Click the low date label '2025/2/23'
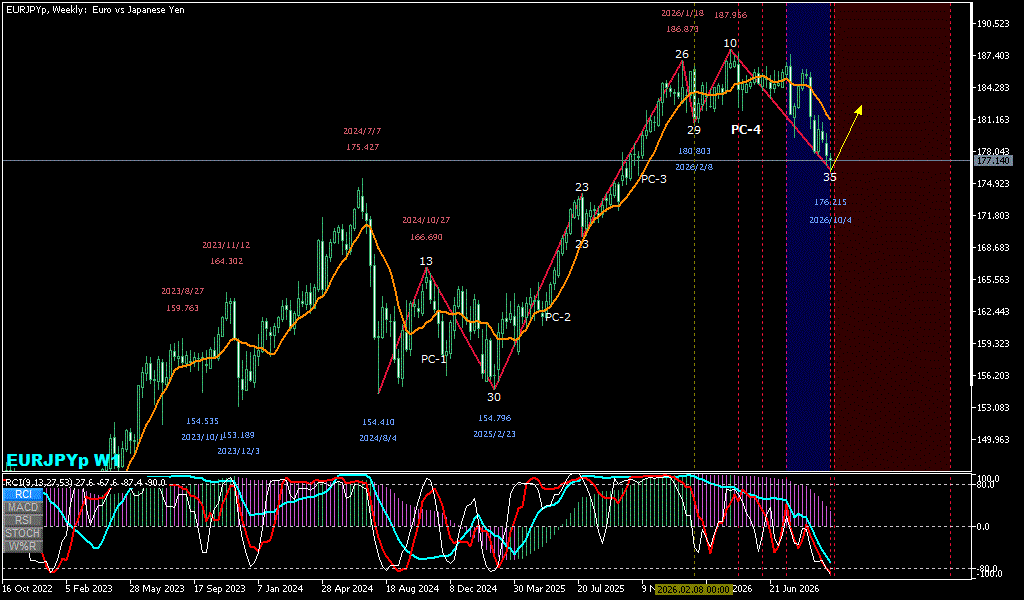Image resolution: width=1024 pixels, height=600 pixels. pyautogui.click(x=494, y=434)
